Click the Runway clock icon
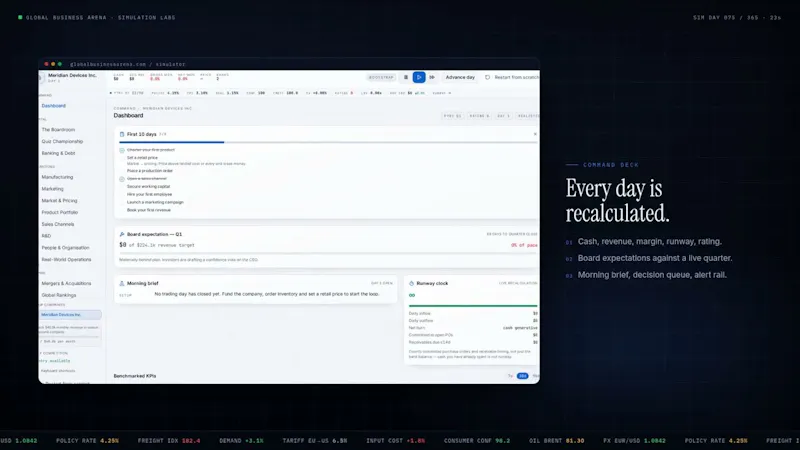The height and width of the screenshot is (450, 800). tap(411, 283)
